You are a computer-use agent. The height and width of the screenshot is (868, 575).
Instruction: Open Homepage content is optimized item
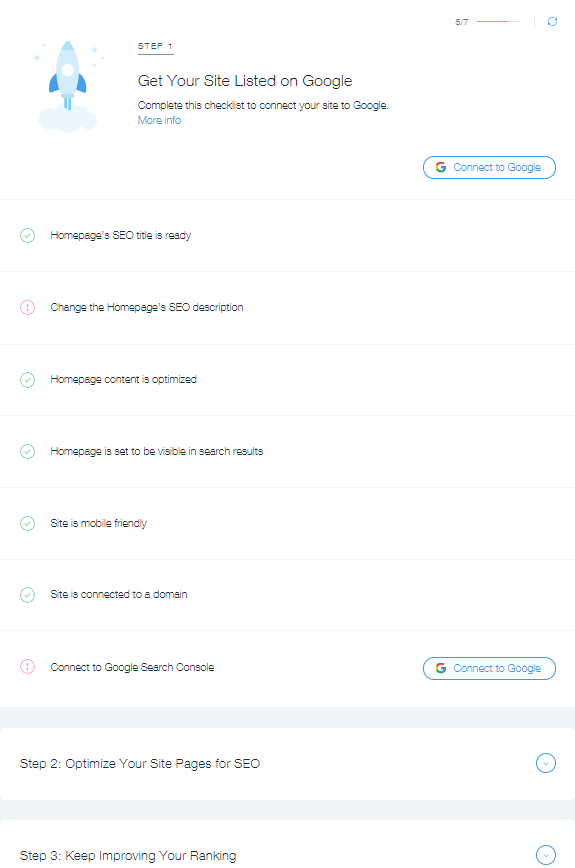(287, 380)
